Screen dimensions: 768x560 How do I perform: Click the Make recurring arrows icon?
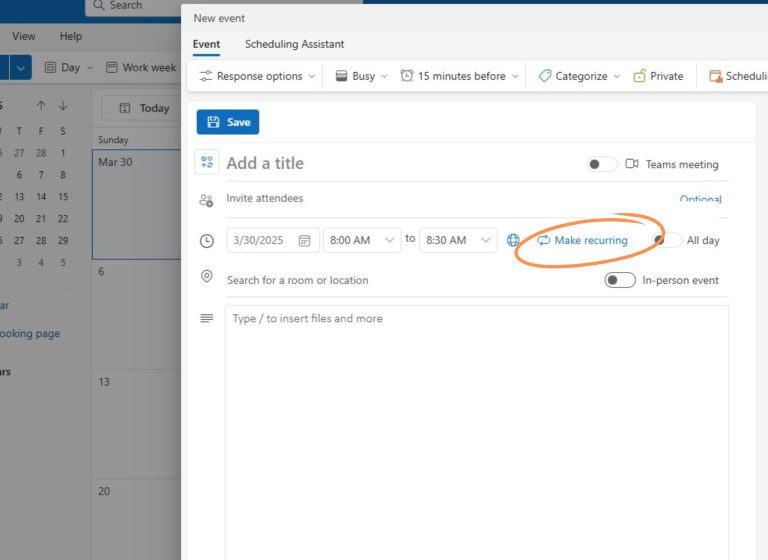click(x=543, y=240)
